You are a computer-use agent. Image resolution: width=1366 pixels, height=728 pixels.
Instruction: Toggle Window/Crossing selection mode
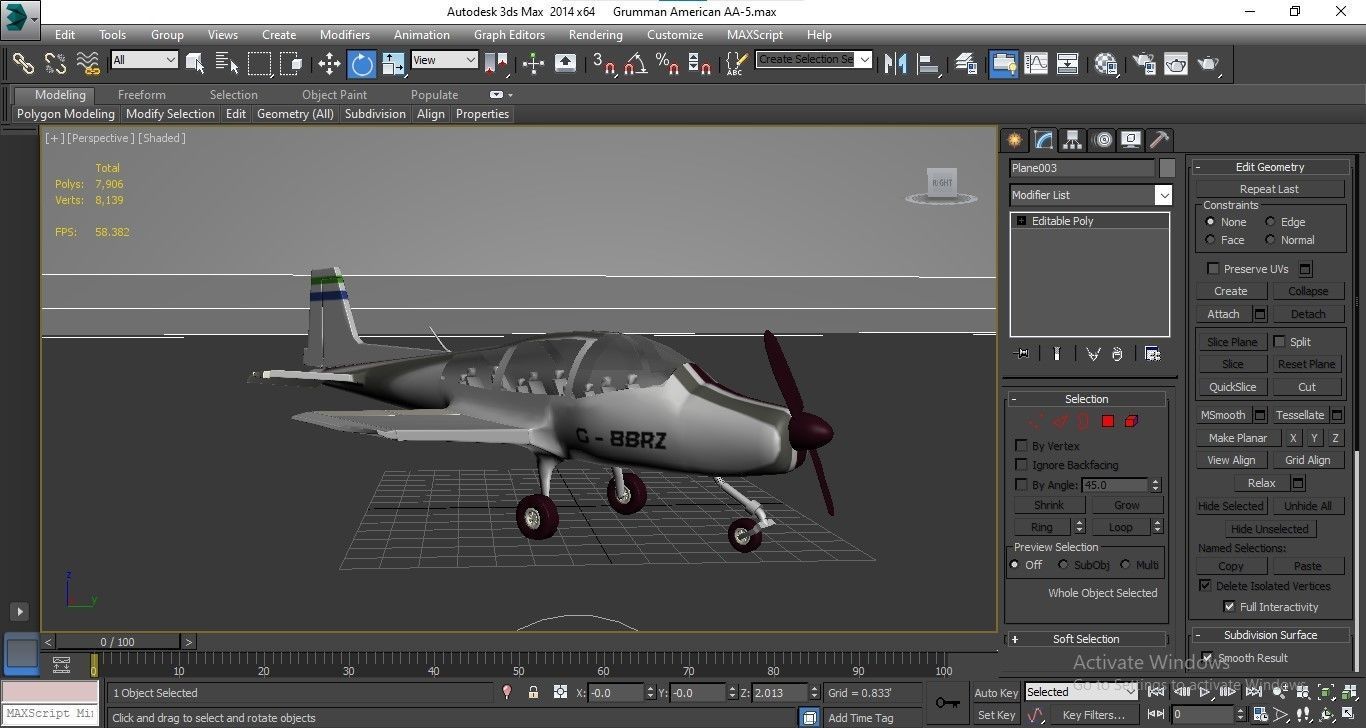[x=292, y=63]
